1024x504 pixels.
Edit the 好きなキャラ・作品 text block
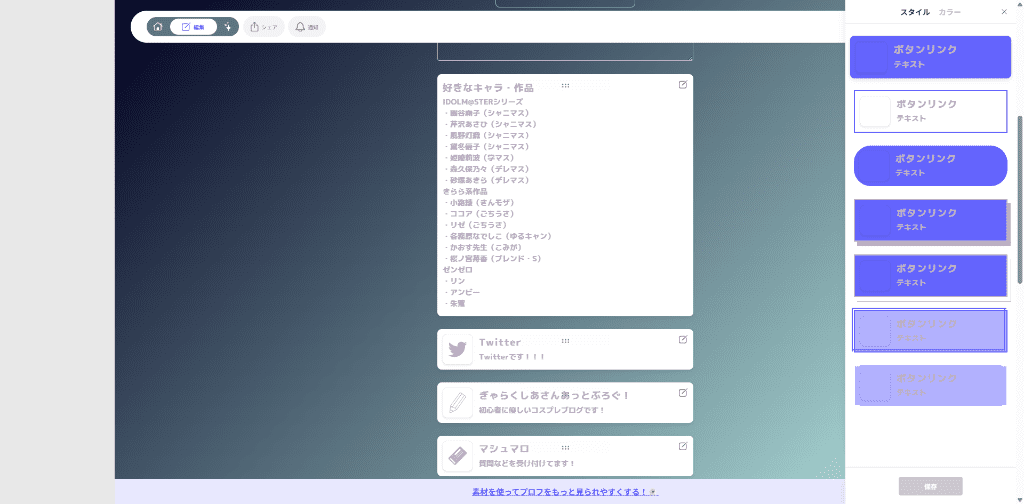click(683, 85)
